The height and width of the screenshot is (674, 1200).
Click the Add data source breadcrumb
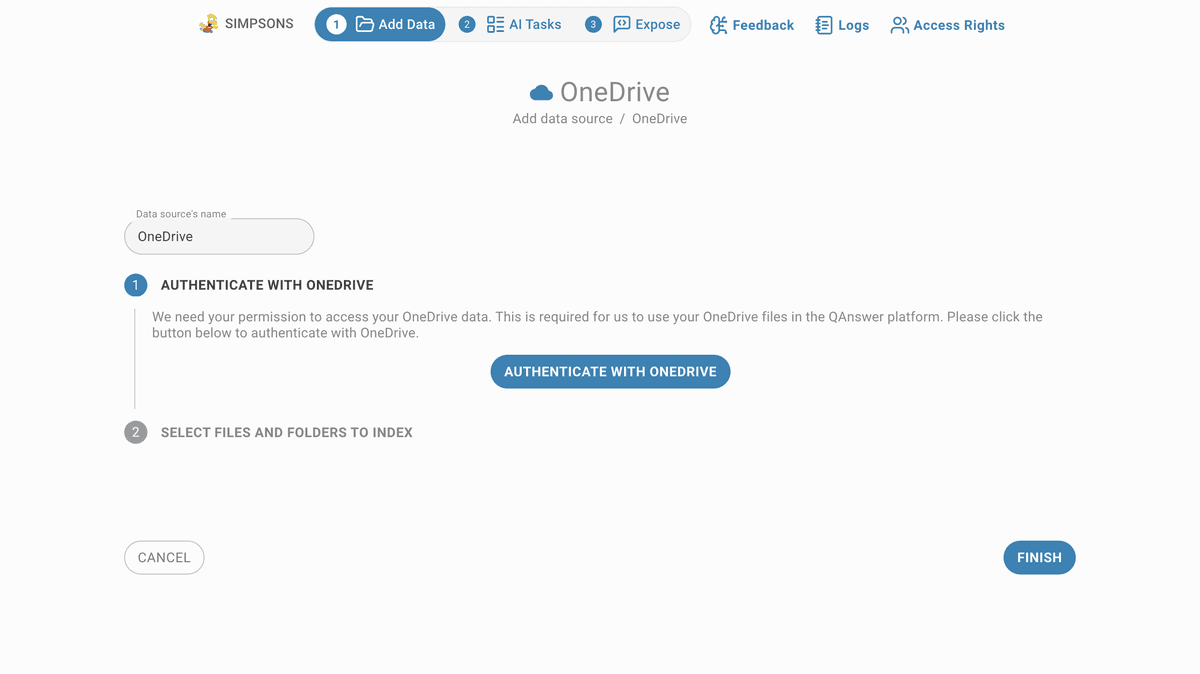[562, 118]
